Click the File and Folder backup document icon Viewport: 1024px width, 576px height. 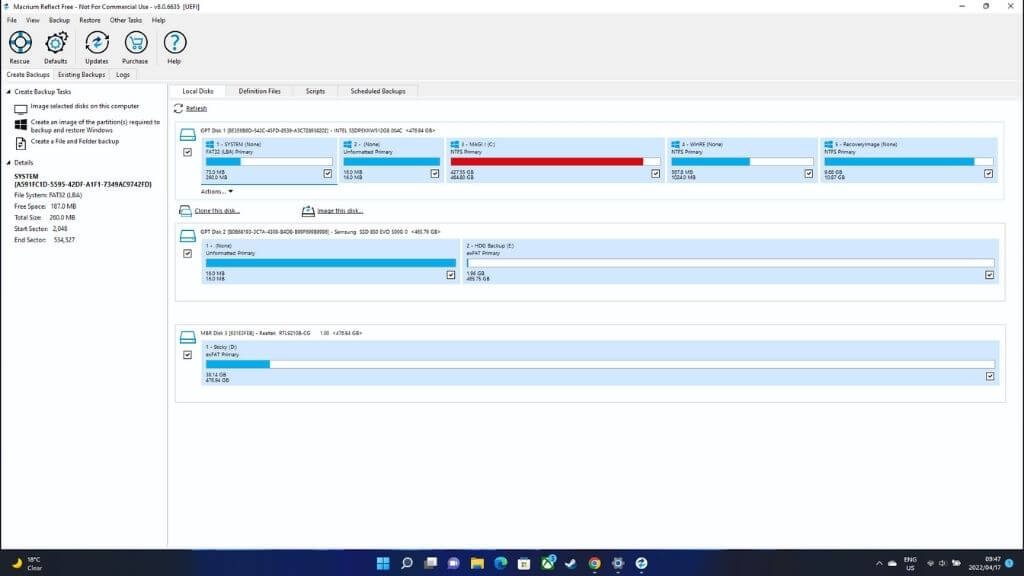[x=21, y=143]
